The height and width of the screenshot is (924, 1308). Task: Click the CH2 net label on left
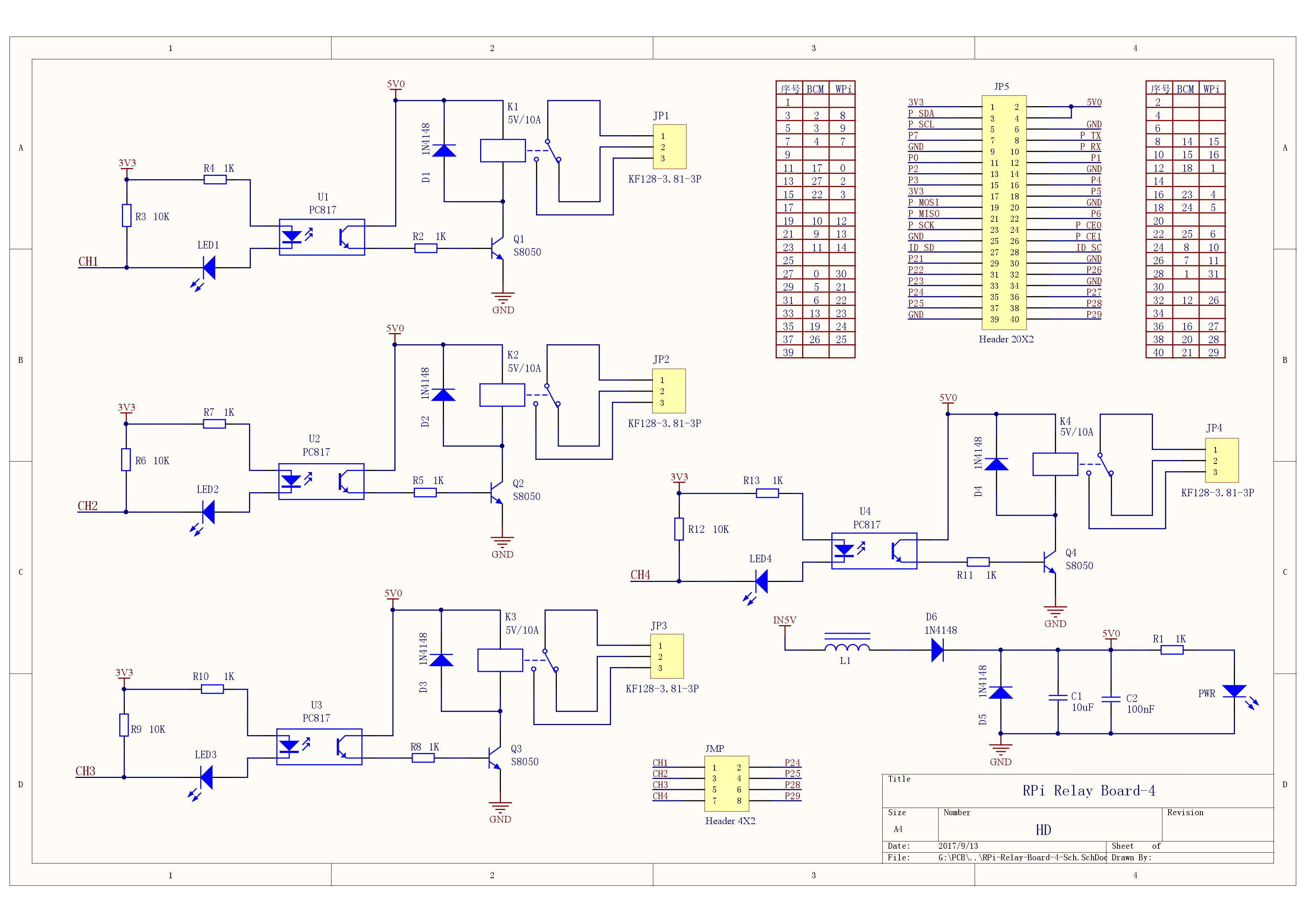88,506
